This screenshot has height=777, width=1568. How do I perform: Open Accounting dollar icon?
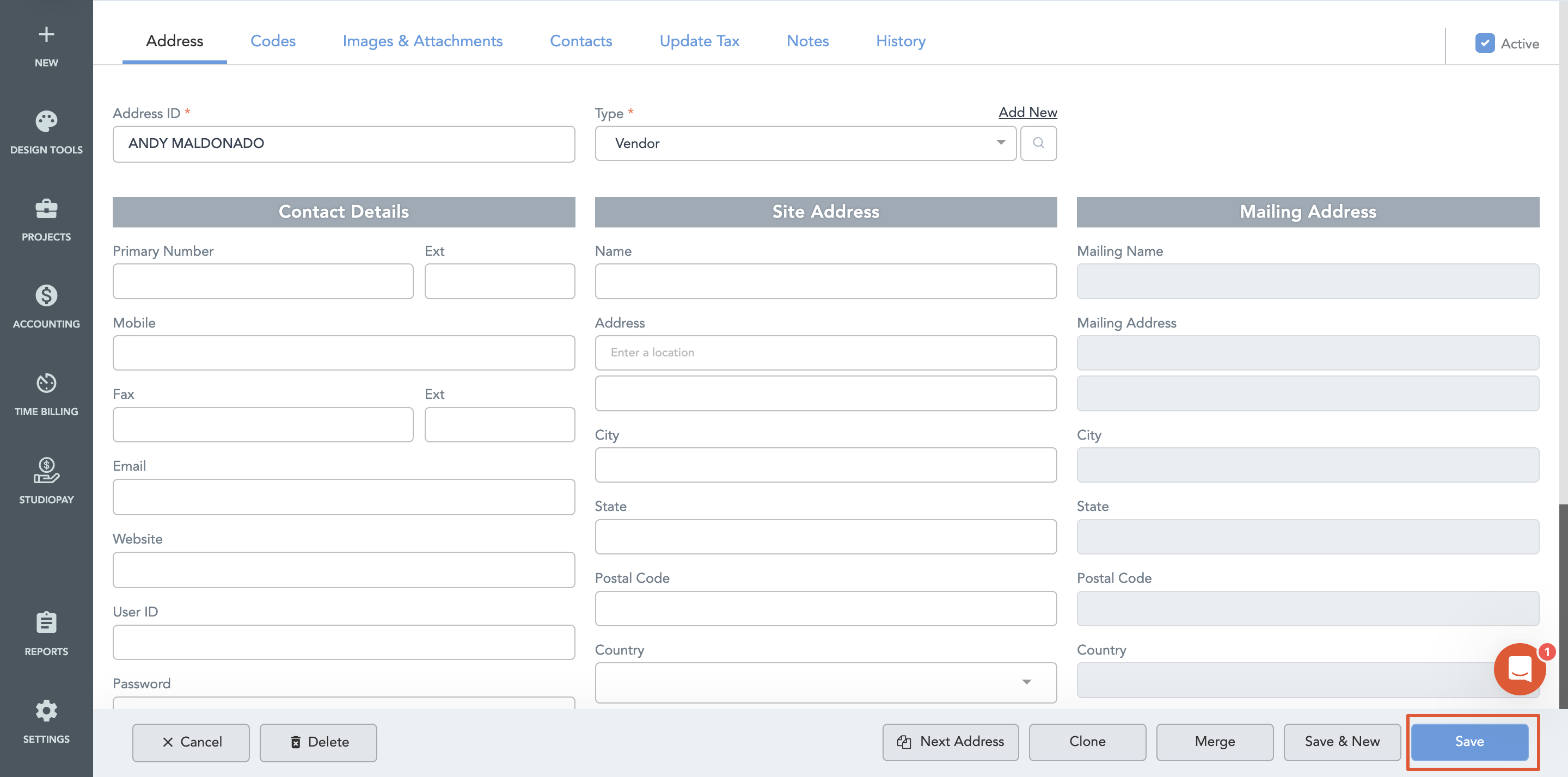click(46, 295)
